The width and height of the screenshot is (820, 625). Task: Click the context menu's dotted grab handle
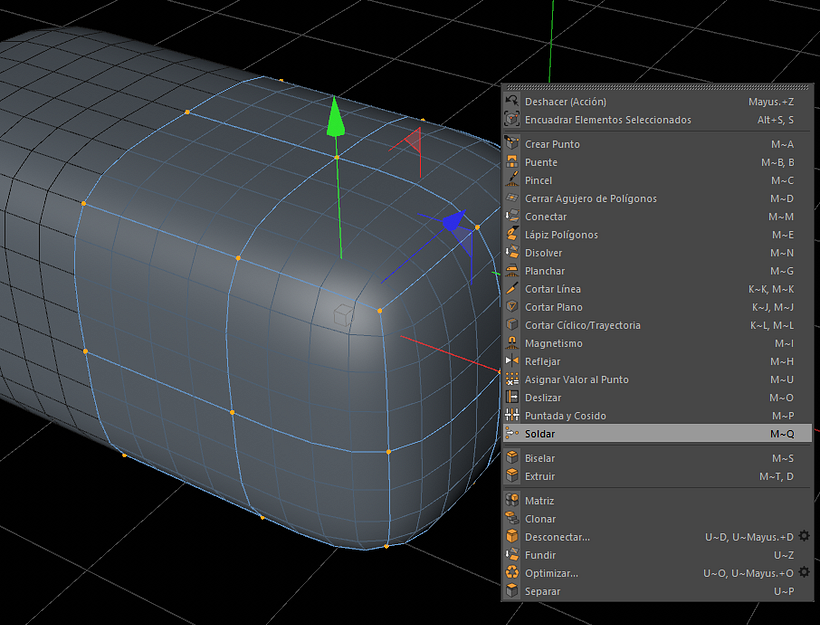657,87
